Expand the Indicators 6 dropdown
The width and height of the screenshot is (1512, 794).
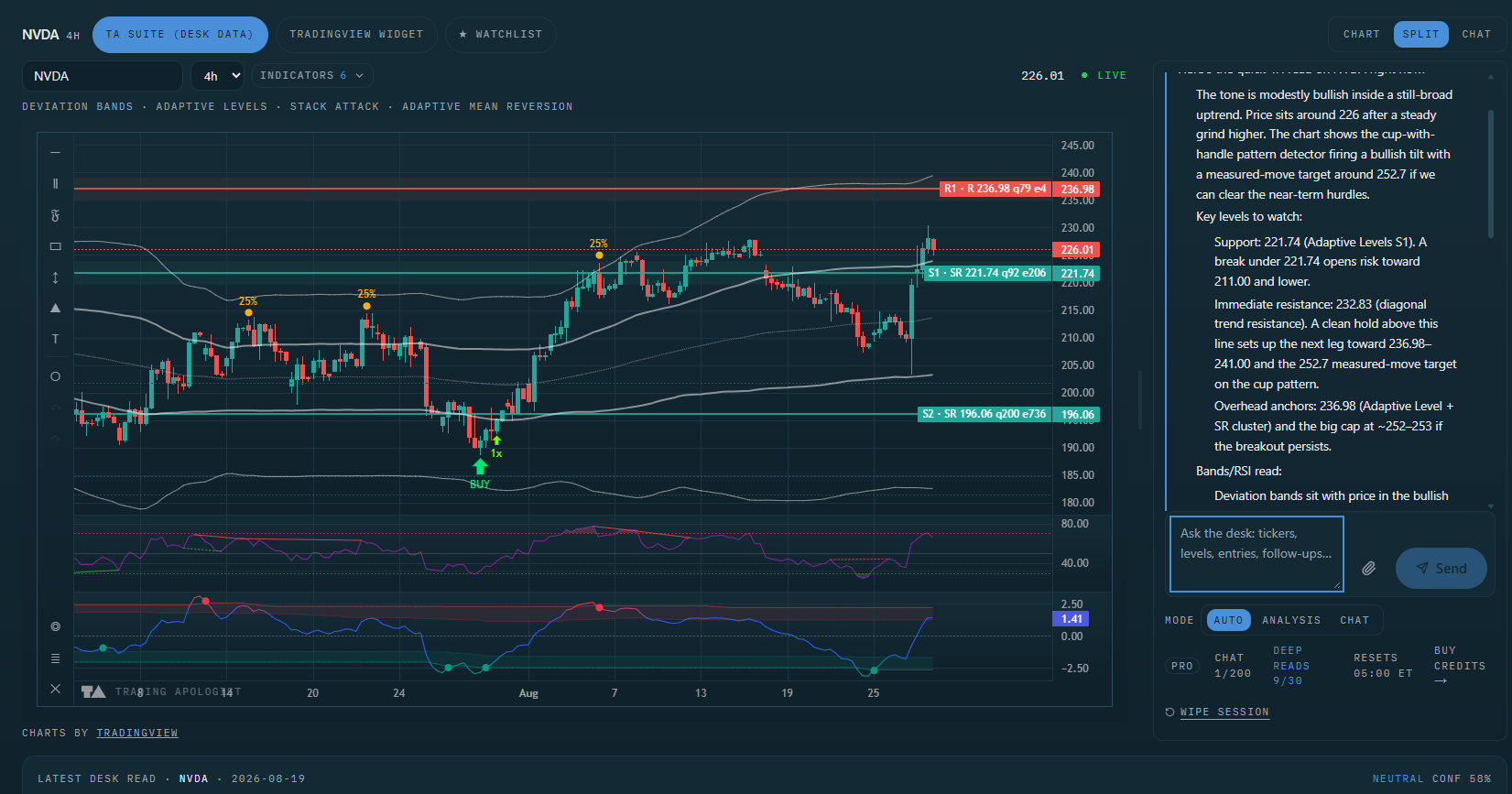(x=311, y=76)
